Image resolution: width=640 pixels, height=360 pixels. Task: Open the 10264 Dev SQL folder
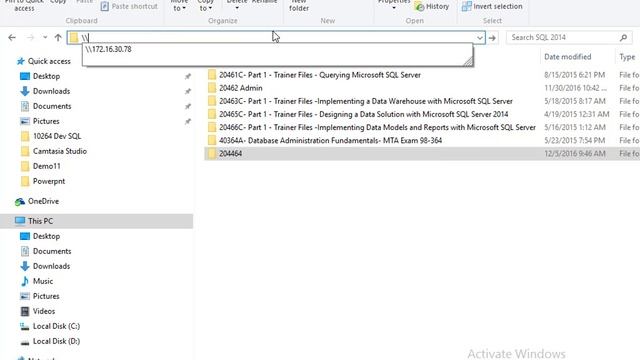click(x=57, y=136)
